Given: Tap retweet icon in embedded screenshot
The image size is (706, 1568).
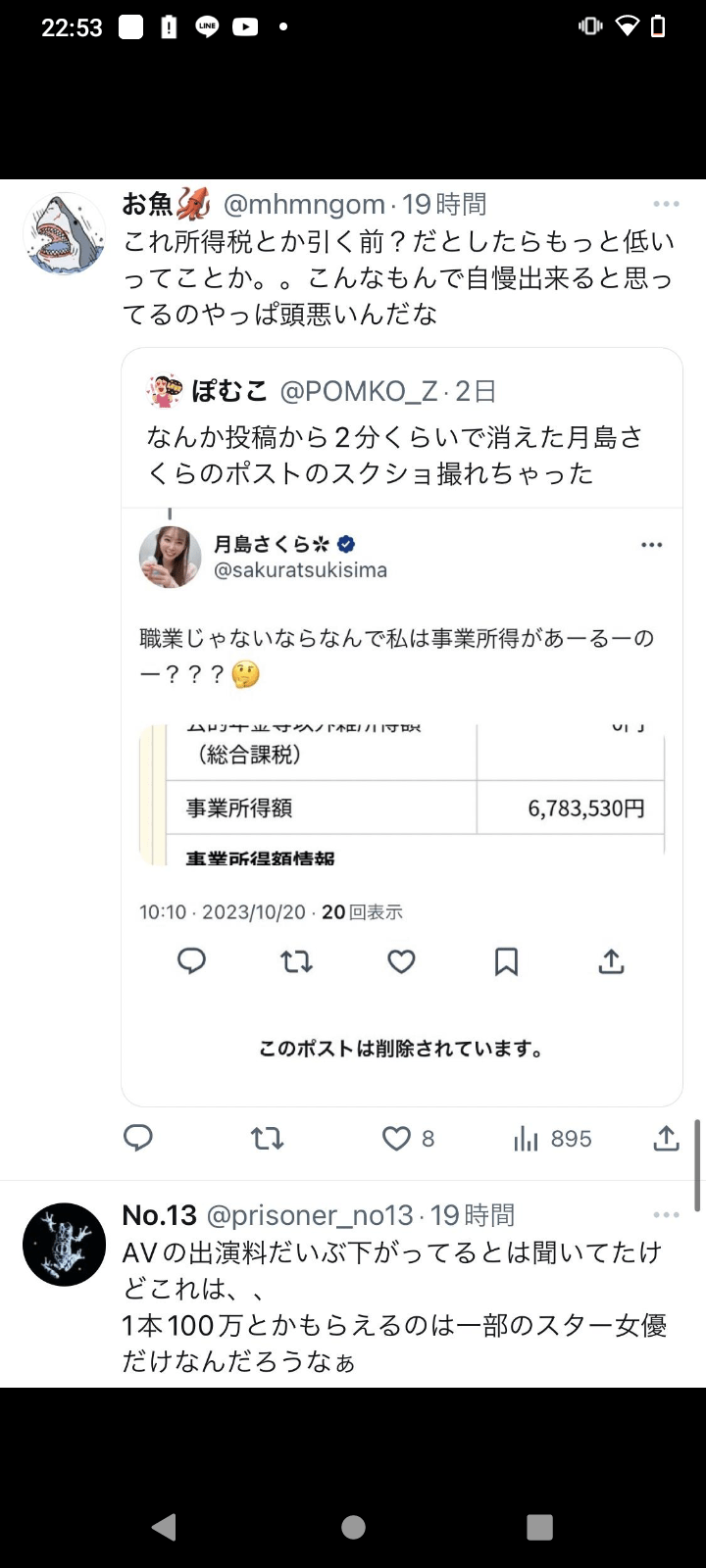Looking at the screenshot, I should pos(296,961).
